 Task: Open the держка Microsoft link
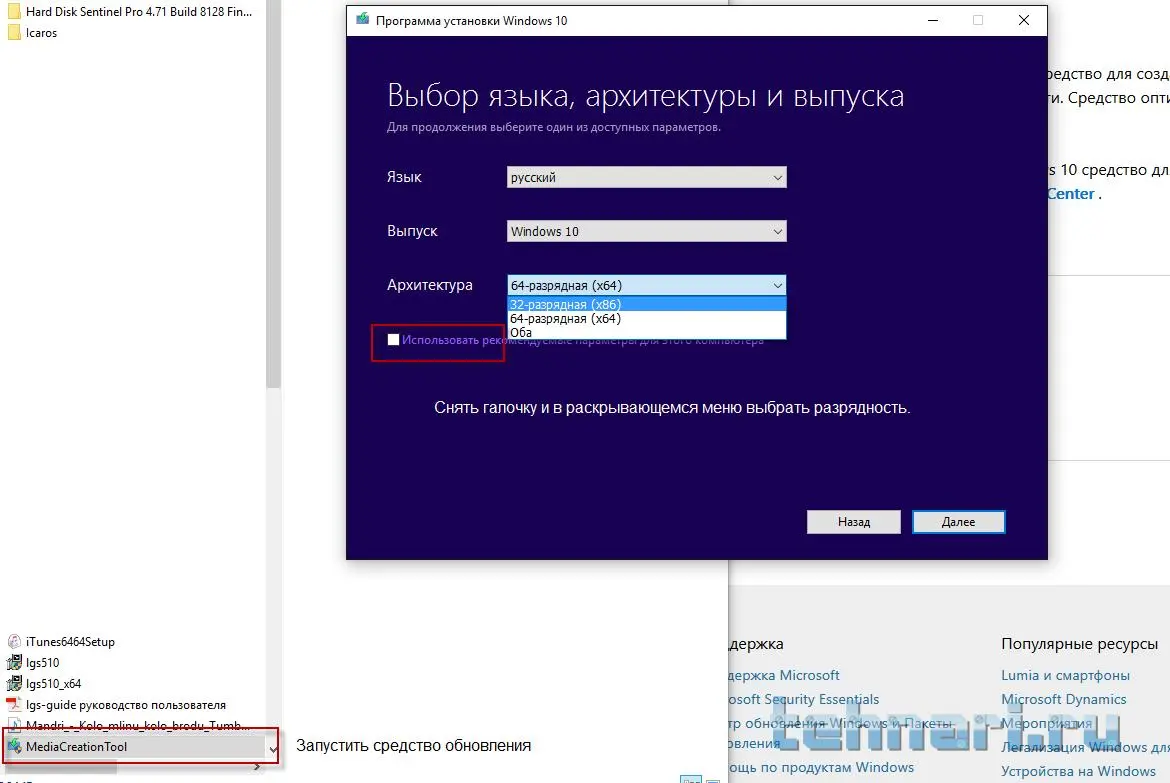(x=783, y=675)
